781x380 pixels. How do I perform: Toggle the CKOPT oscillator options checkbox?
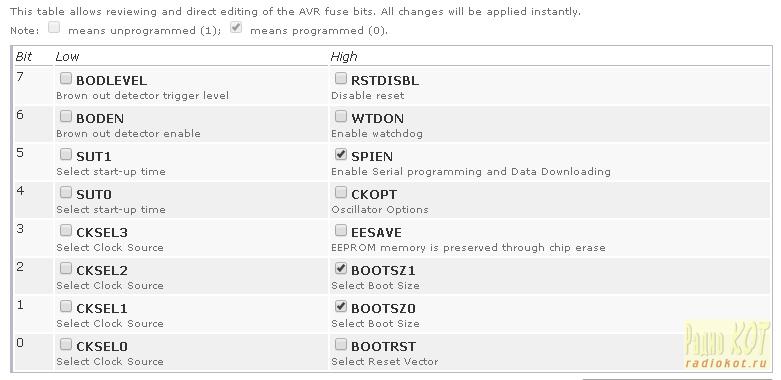coord(341,192)
